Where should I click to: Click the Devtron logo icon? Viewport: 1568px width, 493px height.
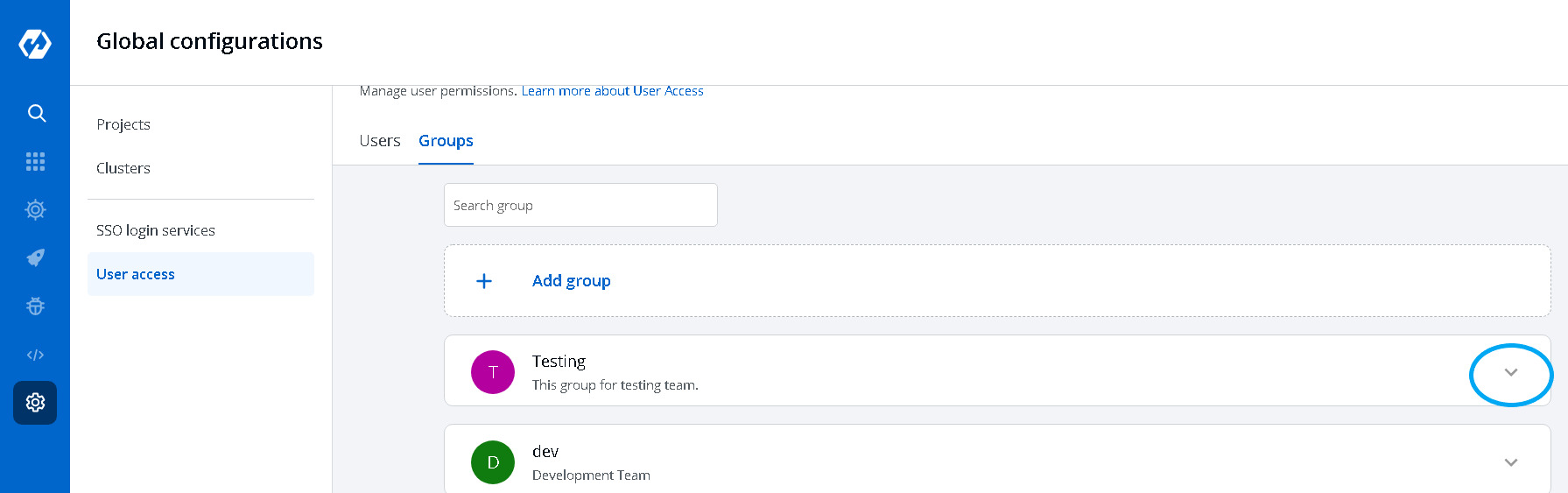(x=35, y=43)
